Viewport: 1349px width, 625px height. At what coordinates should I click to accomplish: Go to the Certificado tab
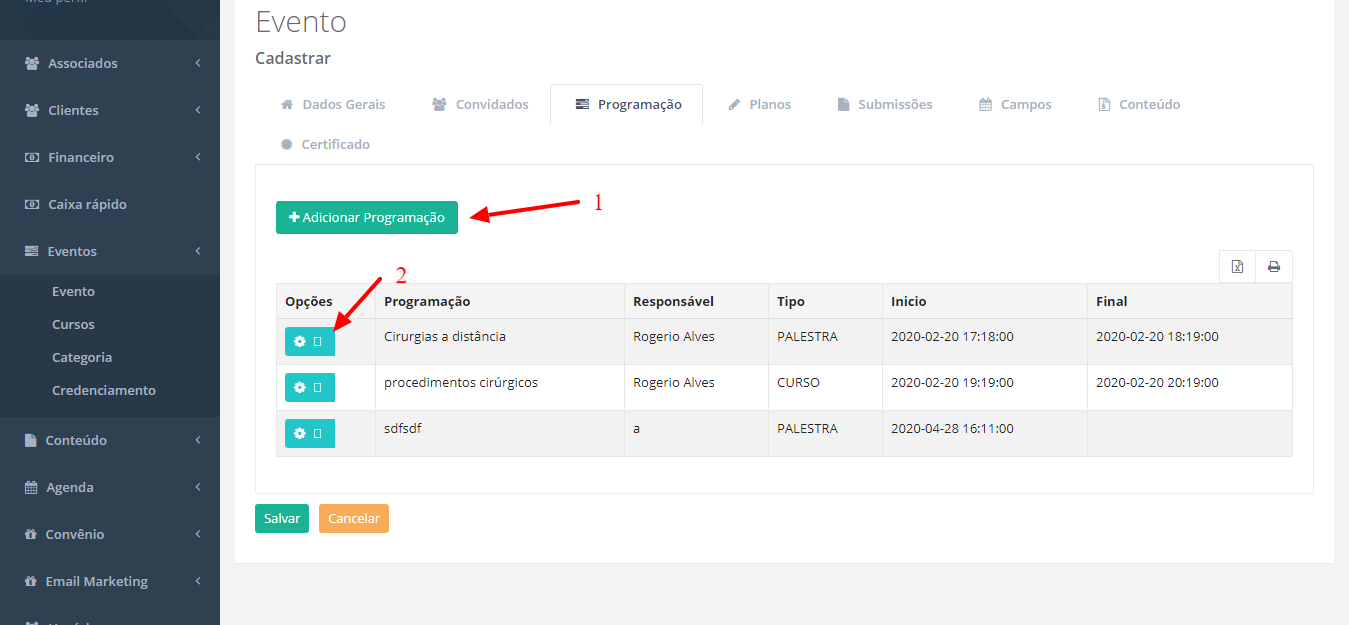point(325,144)
